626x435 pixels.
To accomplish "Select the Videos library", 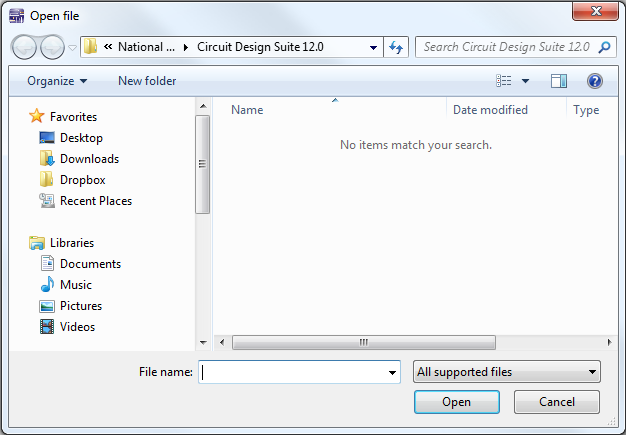I will [77, 327].
